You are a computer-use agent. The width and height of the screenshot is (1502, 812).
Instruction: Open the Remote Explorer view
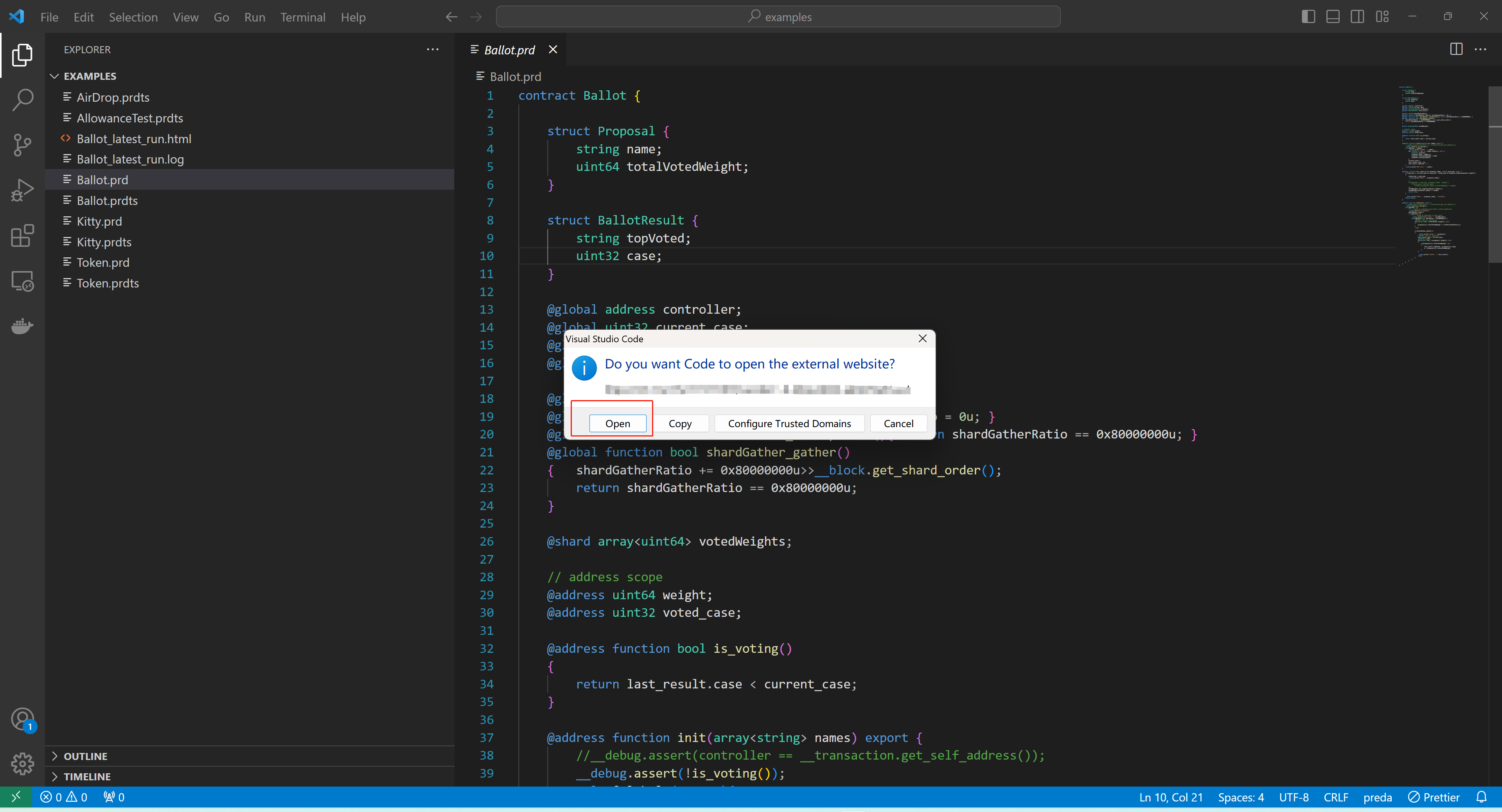(22, 281)
